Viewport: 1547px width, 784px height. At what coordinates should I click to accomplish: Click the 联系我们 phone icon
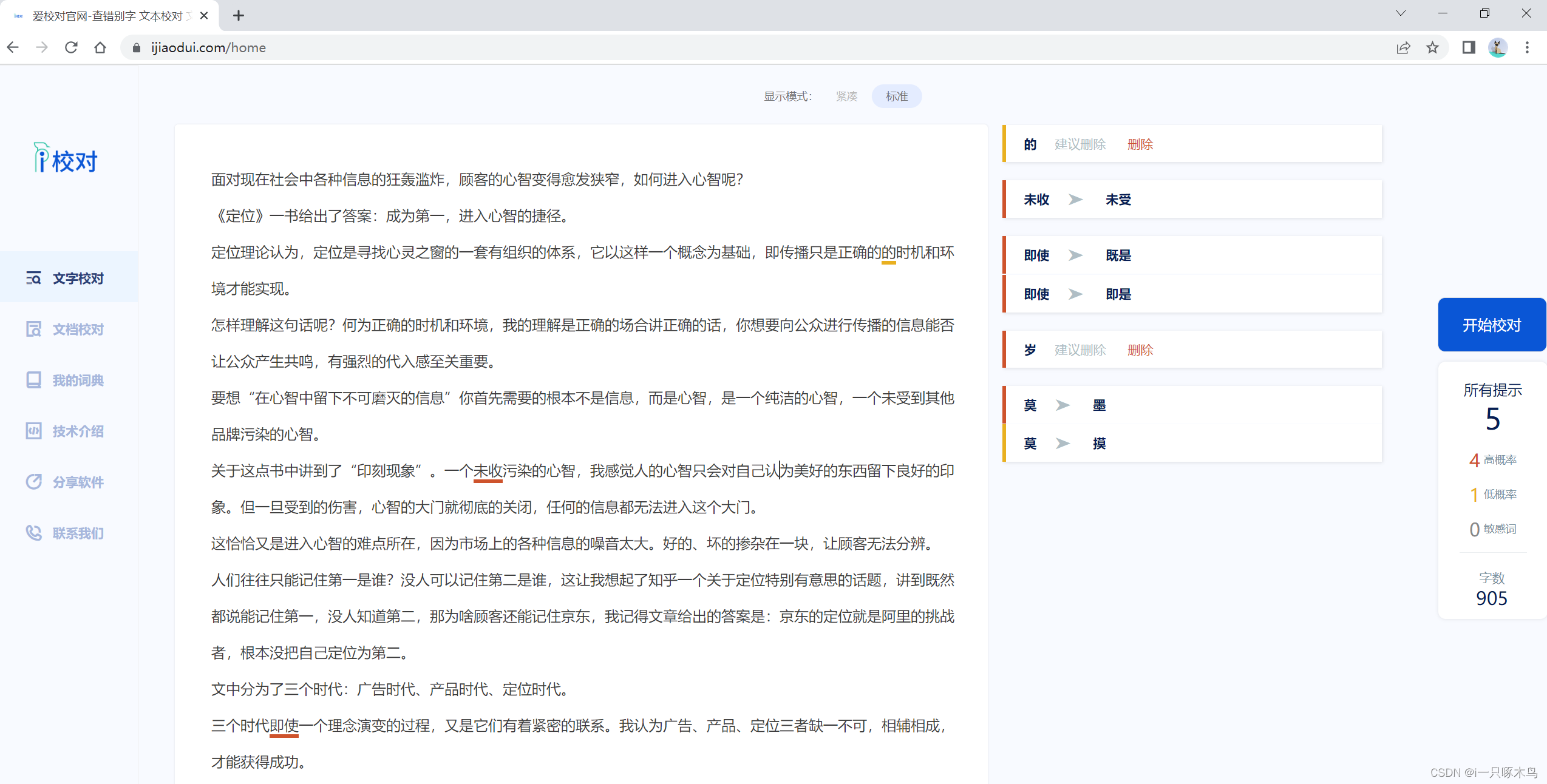click(33, 533)
